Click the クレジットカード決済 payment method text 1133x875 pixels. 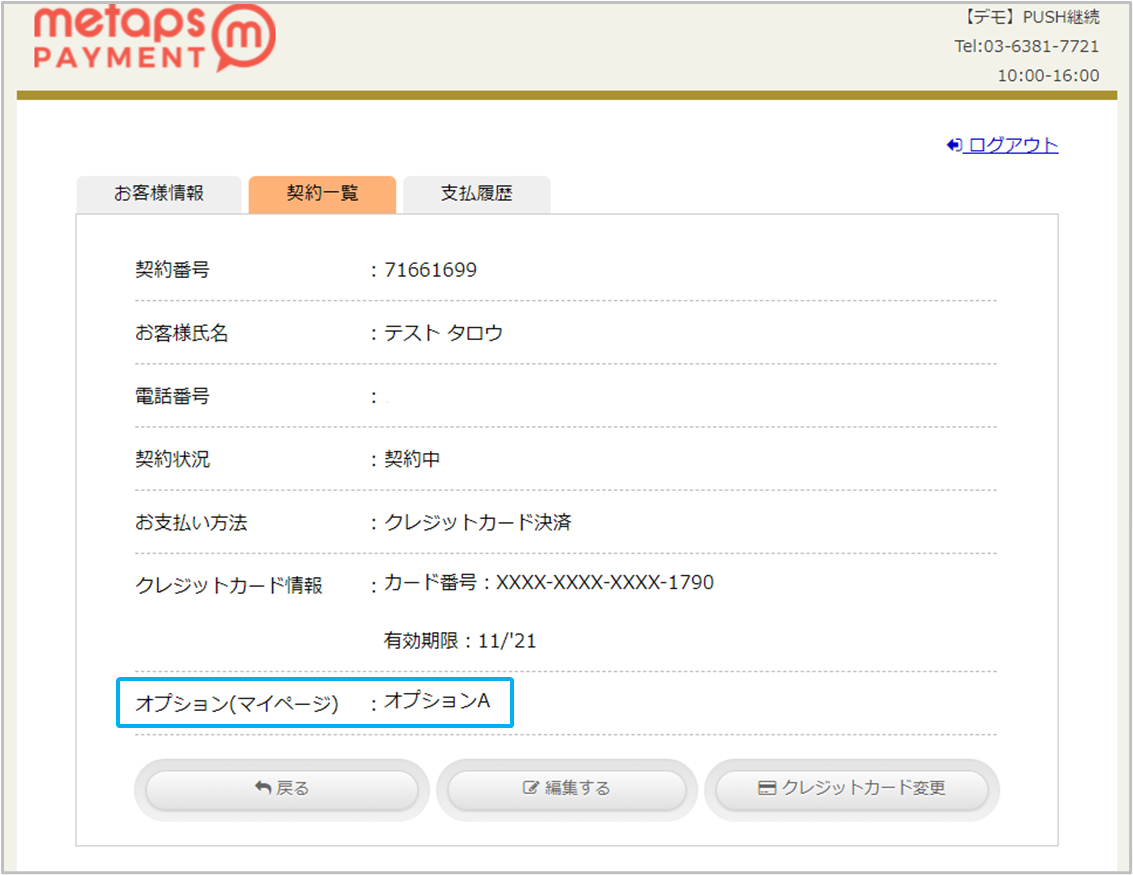click(x=477, y=523)
